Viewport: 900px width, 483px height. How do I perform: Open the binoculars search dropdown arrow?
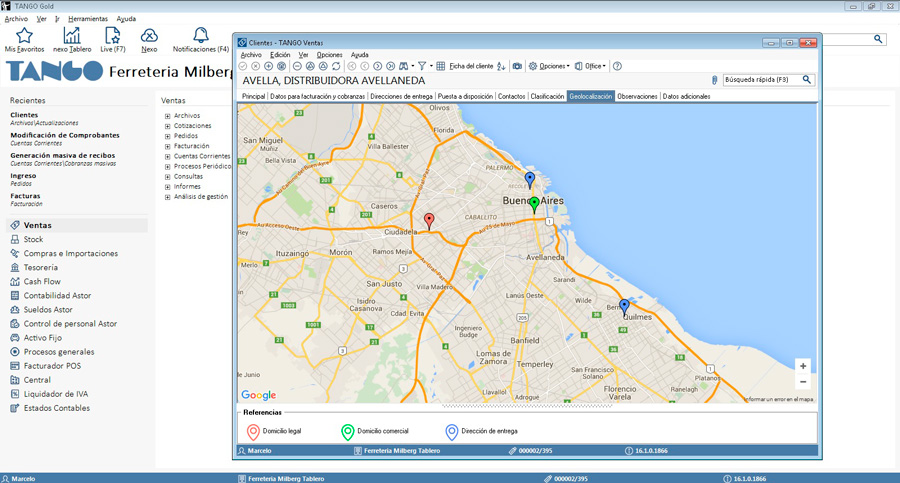pyautogui.click(x=413, y=66)
